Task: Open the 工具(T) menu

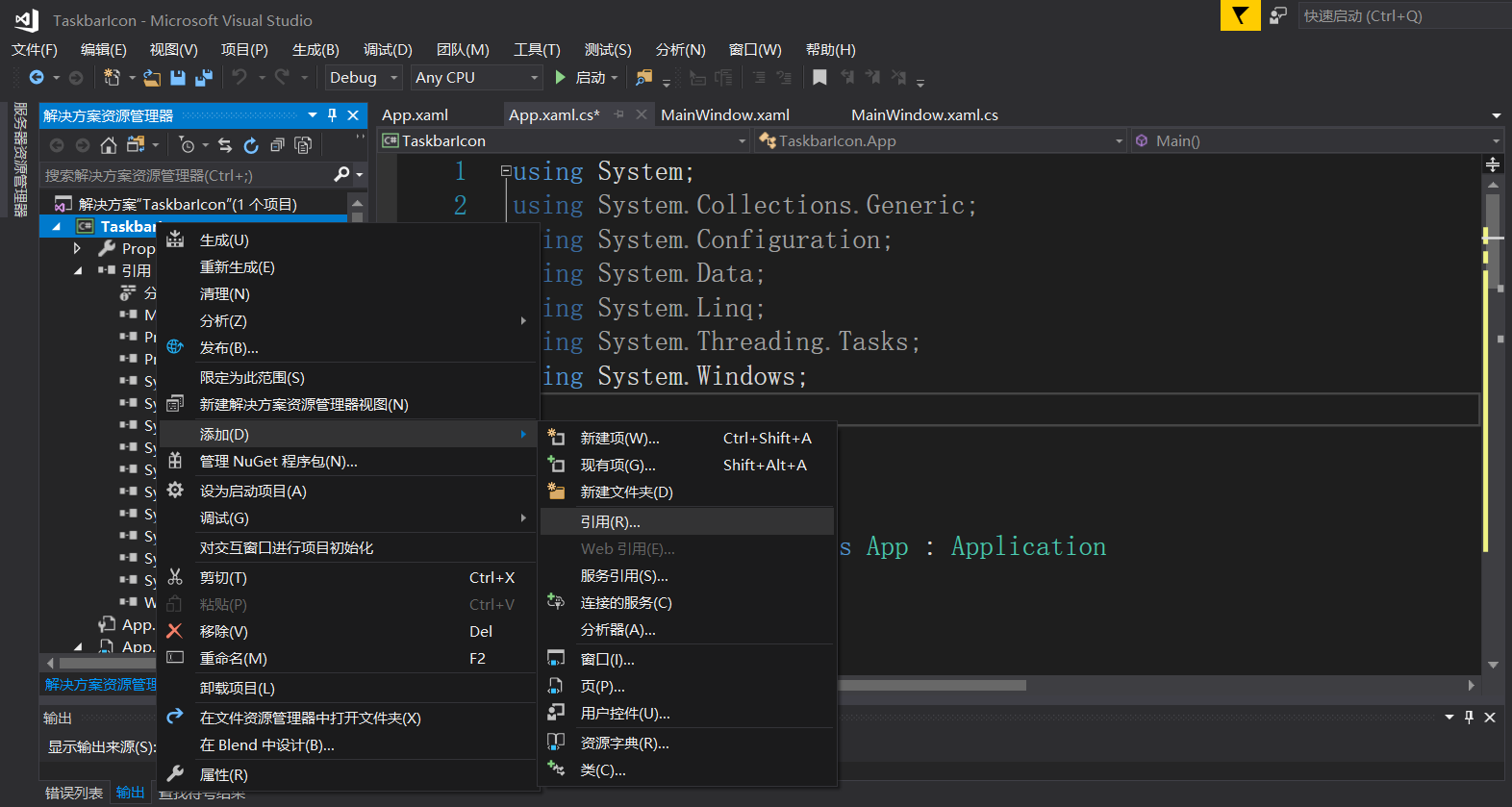Action: 537,50
